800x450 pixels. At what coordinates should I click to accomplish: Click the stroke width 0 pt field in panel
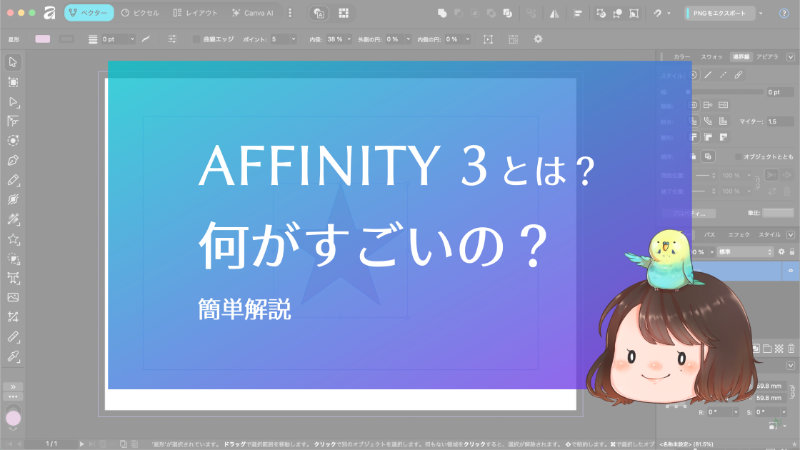coord(780,92)
